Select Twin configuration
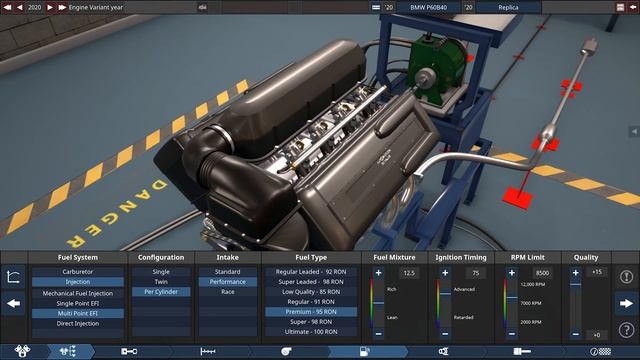640x360 pixels. [161, 282]
